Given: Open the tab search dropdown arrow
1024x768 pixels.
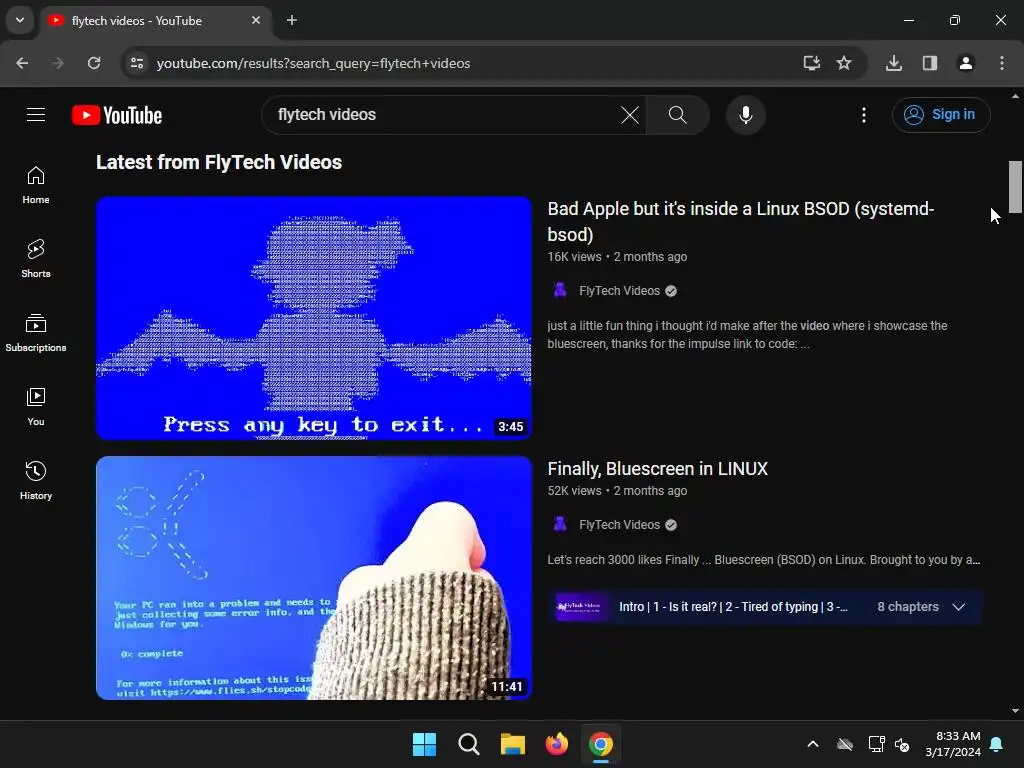Looking at the screenshot, I should tap(20, 20).
